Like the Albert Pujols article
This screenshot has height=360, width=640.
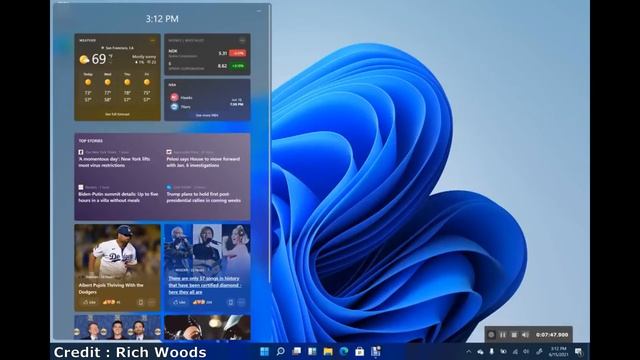(89, 302)
